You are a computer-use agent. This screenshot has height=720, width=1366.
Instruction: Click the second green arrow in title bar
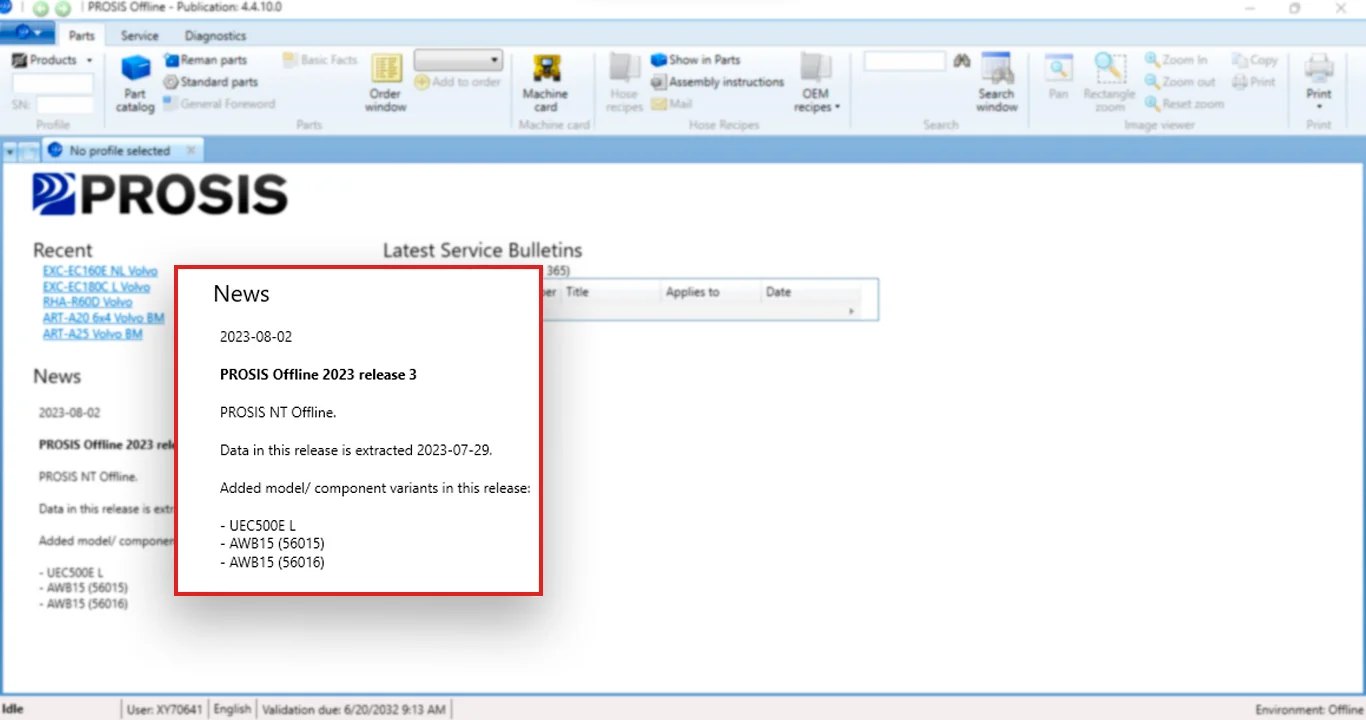point(62,8)
